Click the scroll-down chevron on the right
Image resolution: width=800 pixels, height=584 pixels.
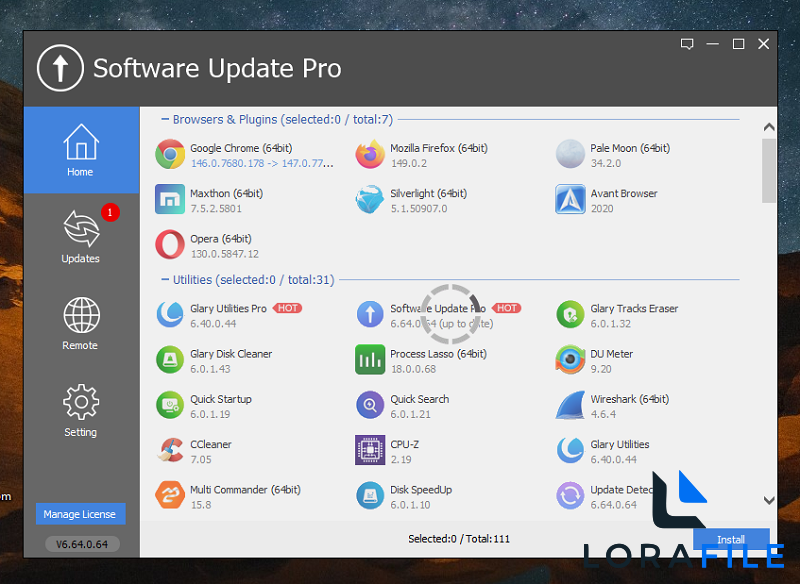point(769,500)
